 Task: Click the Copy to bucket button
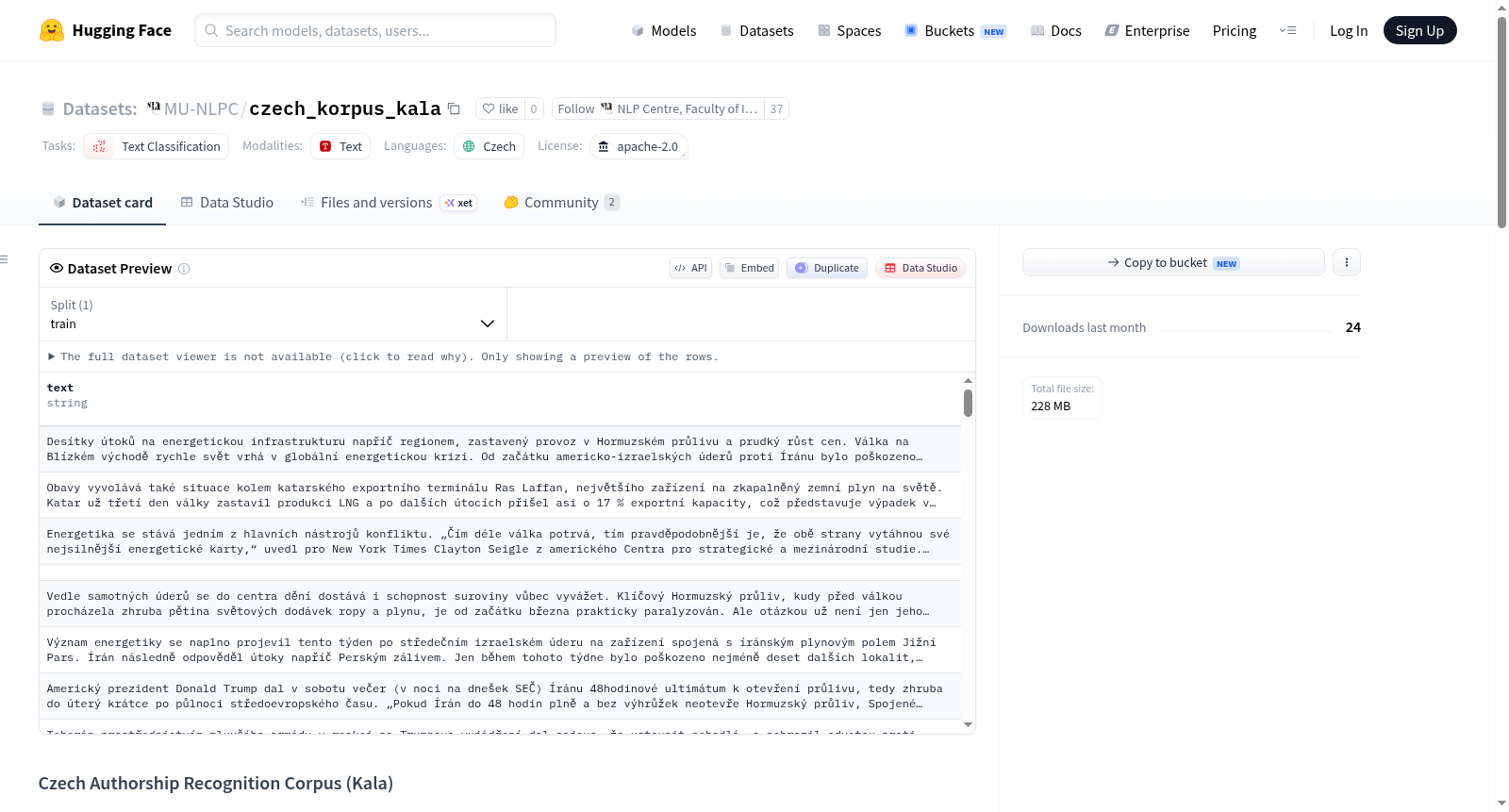pos(1173,262)
